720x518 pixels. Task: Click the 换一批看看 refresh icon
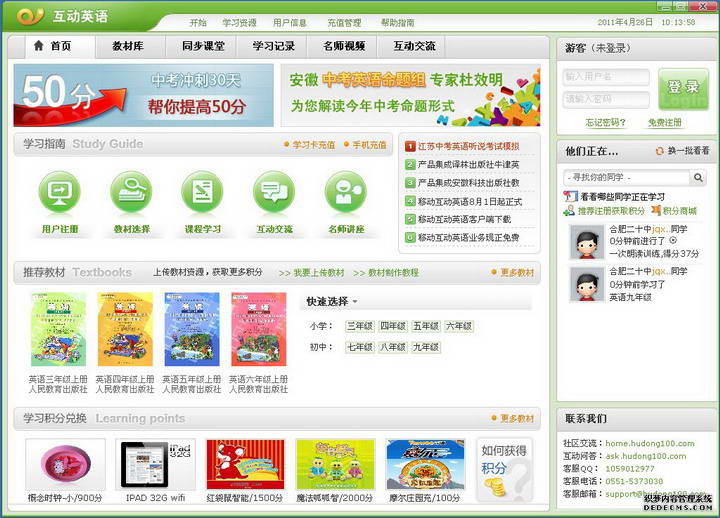[660, 151]
